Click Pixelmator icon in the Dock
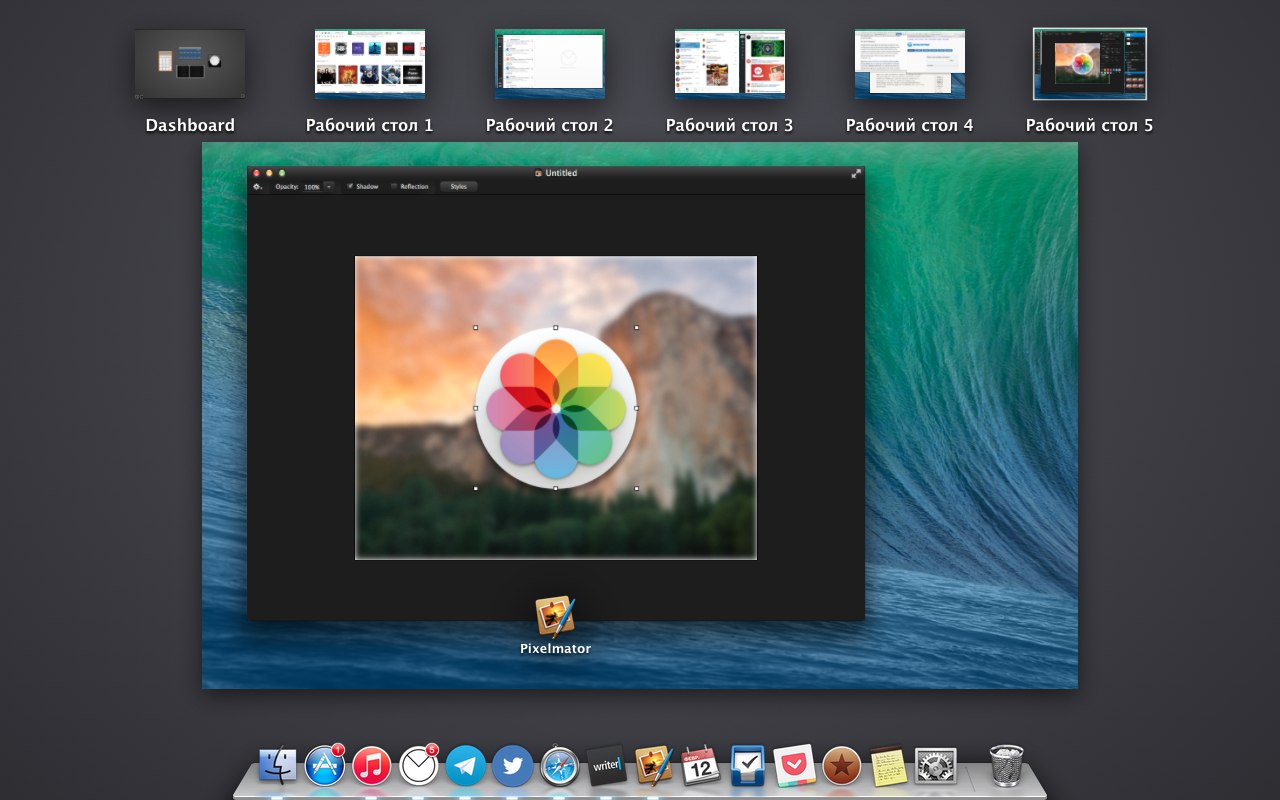This screenshot has height=800, width=1280. click(x=654, y=766)
